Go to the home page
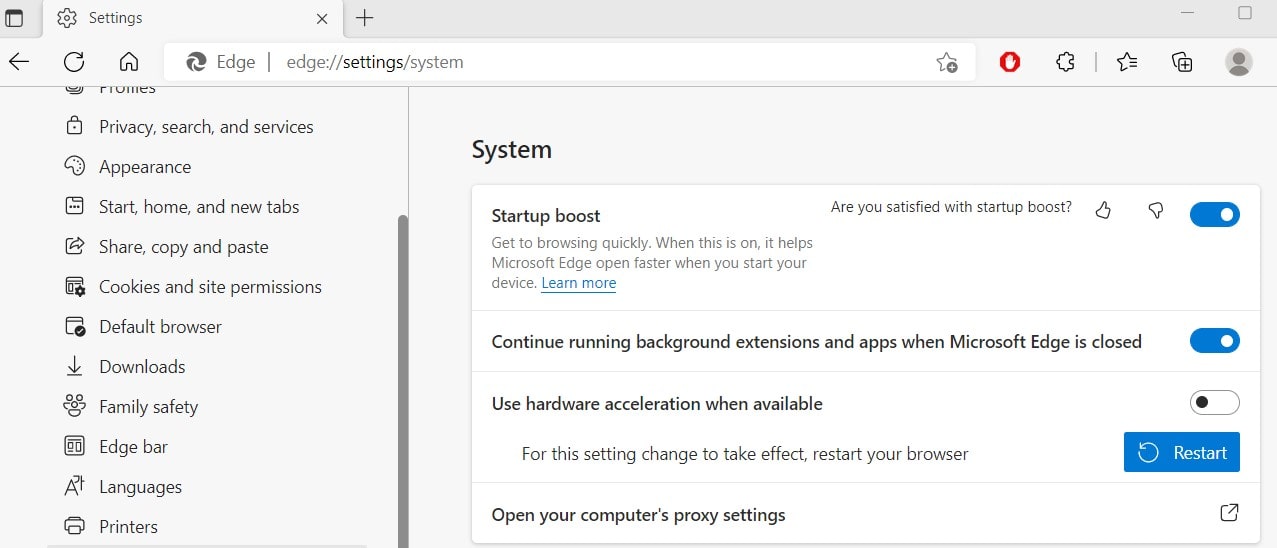The width and height of the screenshot is (1277, 548). coord(129,62)
